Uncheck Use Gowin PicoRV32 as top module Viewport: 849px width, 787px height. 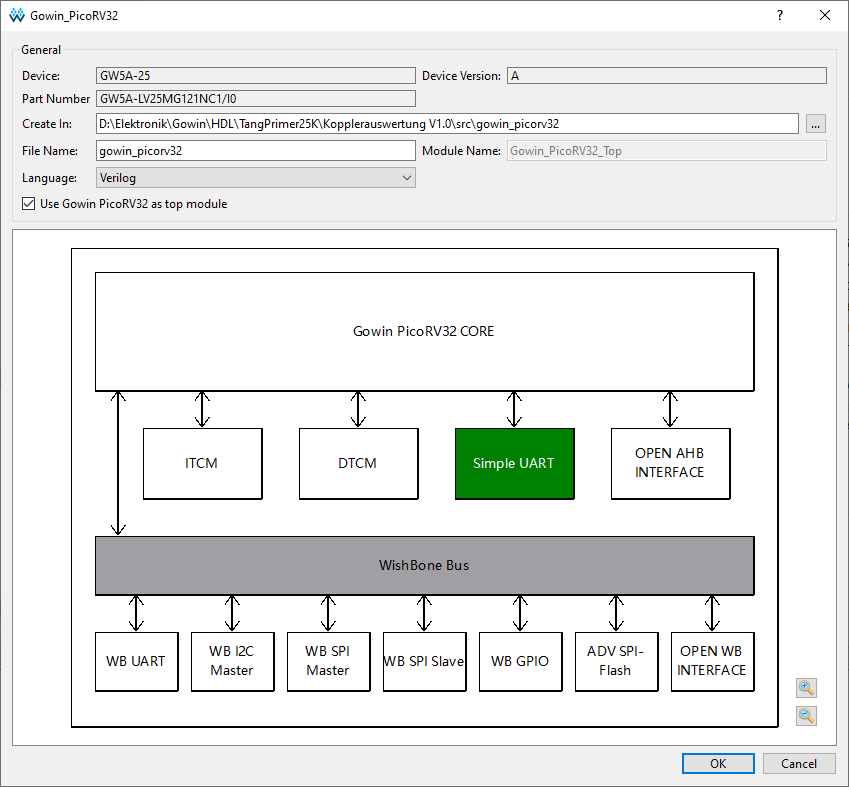coord(29,204)
